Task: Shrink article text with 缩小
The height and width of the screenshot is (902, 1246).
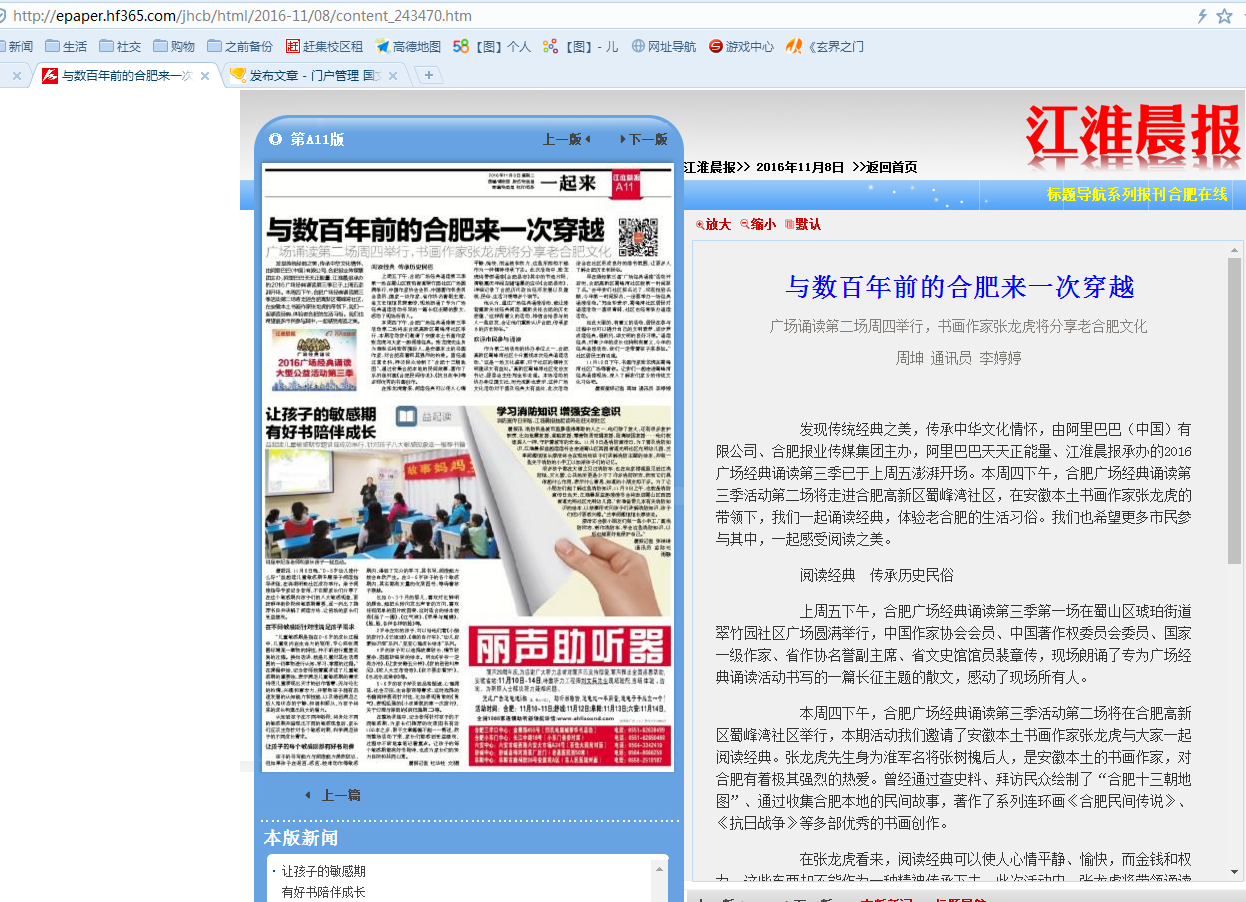Action: click(x=758, y=224)
